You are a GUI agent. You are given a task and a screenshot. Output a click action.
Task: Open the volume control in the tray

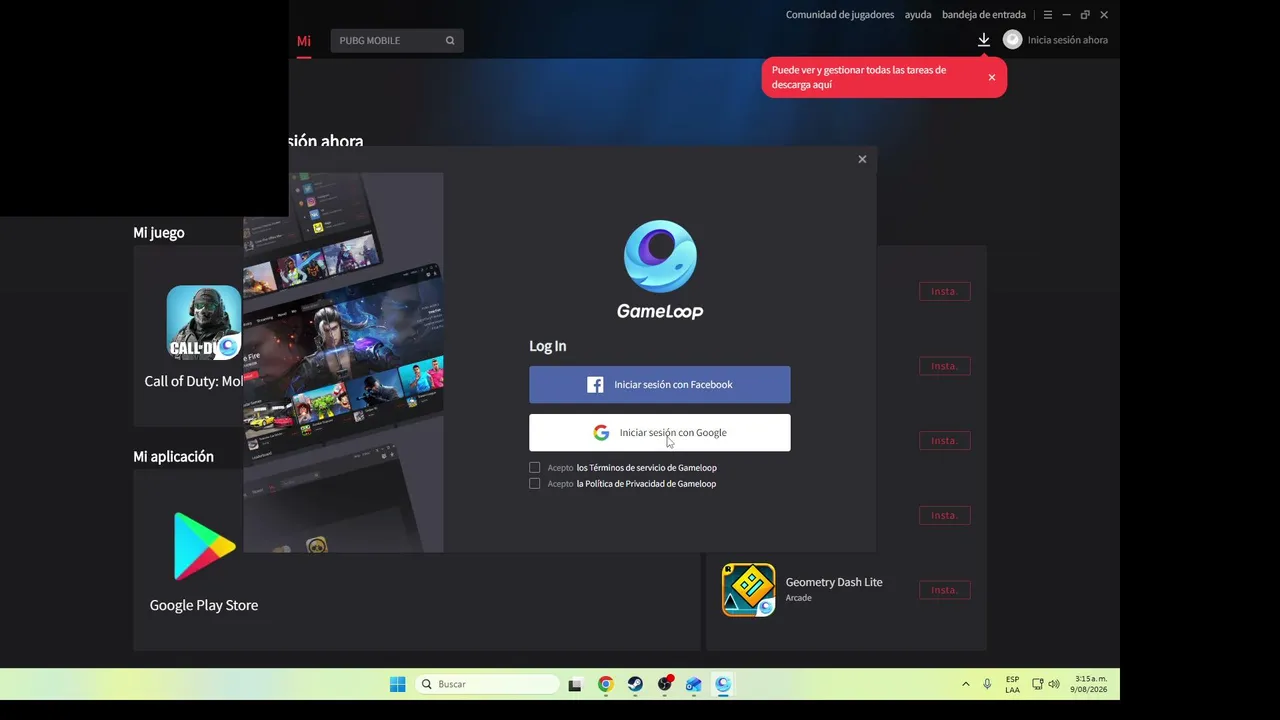tap(1054, 684)
